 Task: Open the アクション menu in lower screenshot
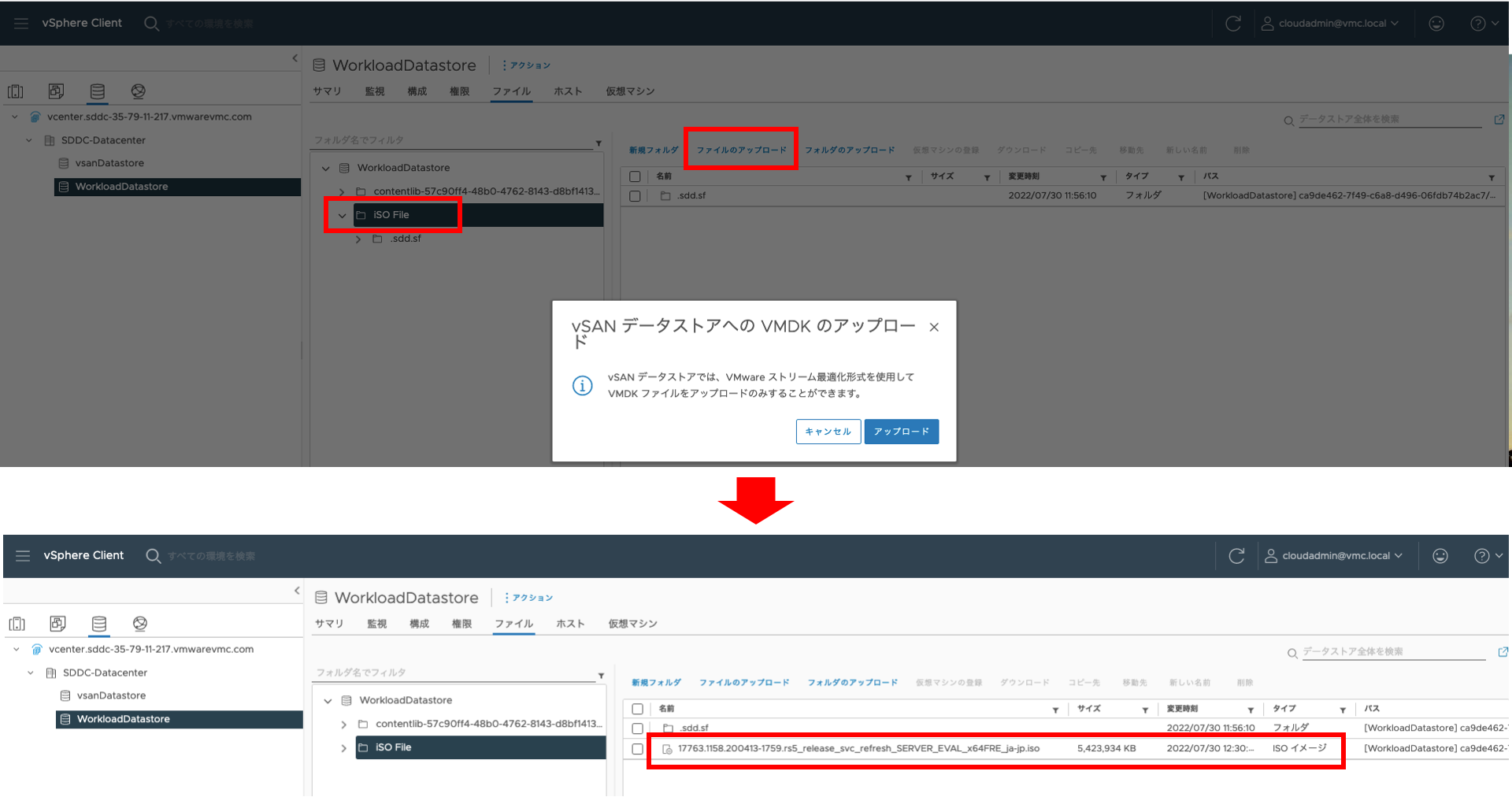tap(529, 598)
